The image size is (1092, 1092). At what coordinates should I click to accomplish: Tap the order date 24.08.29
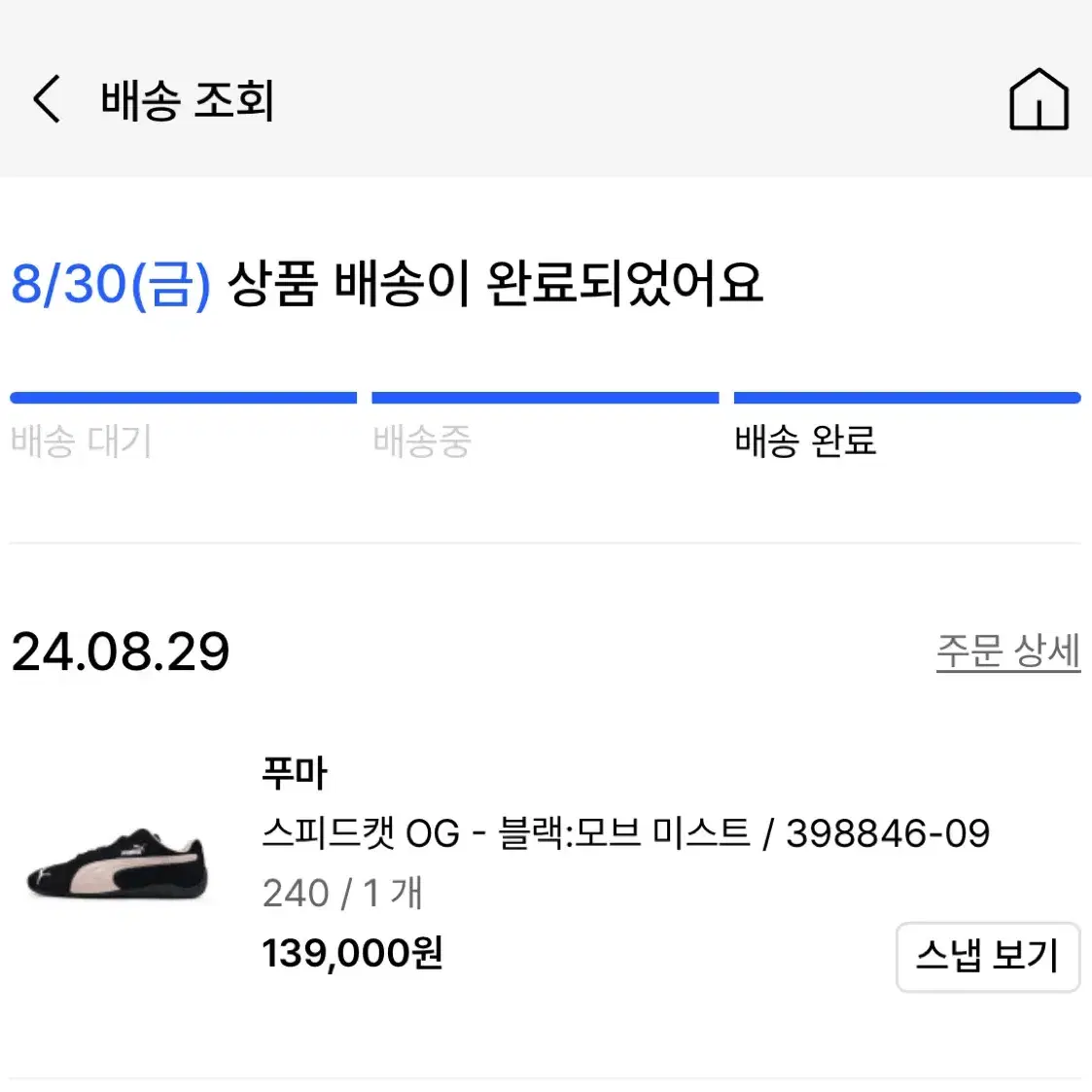(121, 652)
